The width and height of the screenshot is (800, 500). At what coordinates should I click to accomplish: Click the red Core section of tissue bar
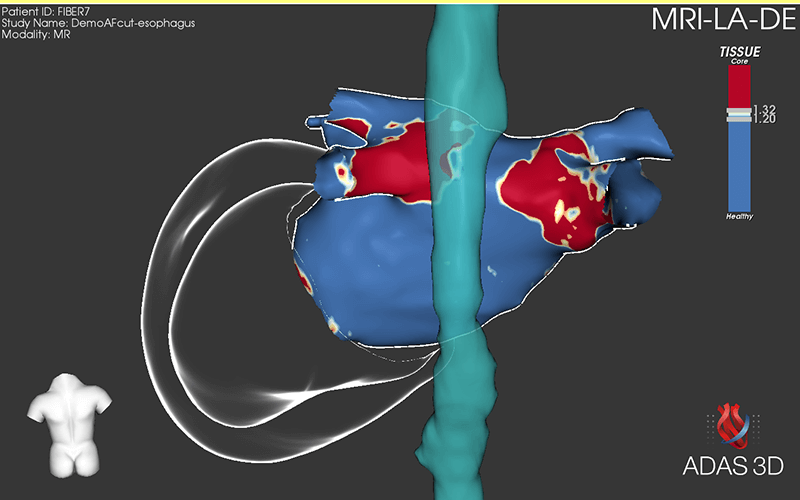pyautogui.click(x=740, y=87)
